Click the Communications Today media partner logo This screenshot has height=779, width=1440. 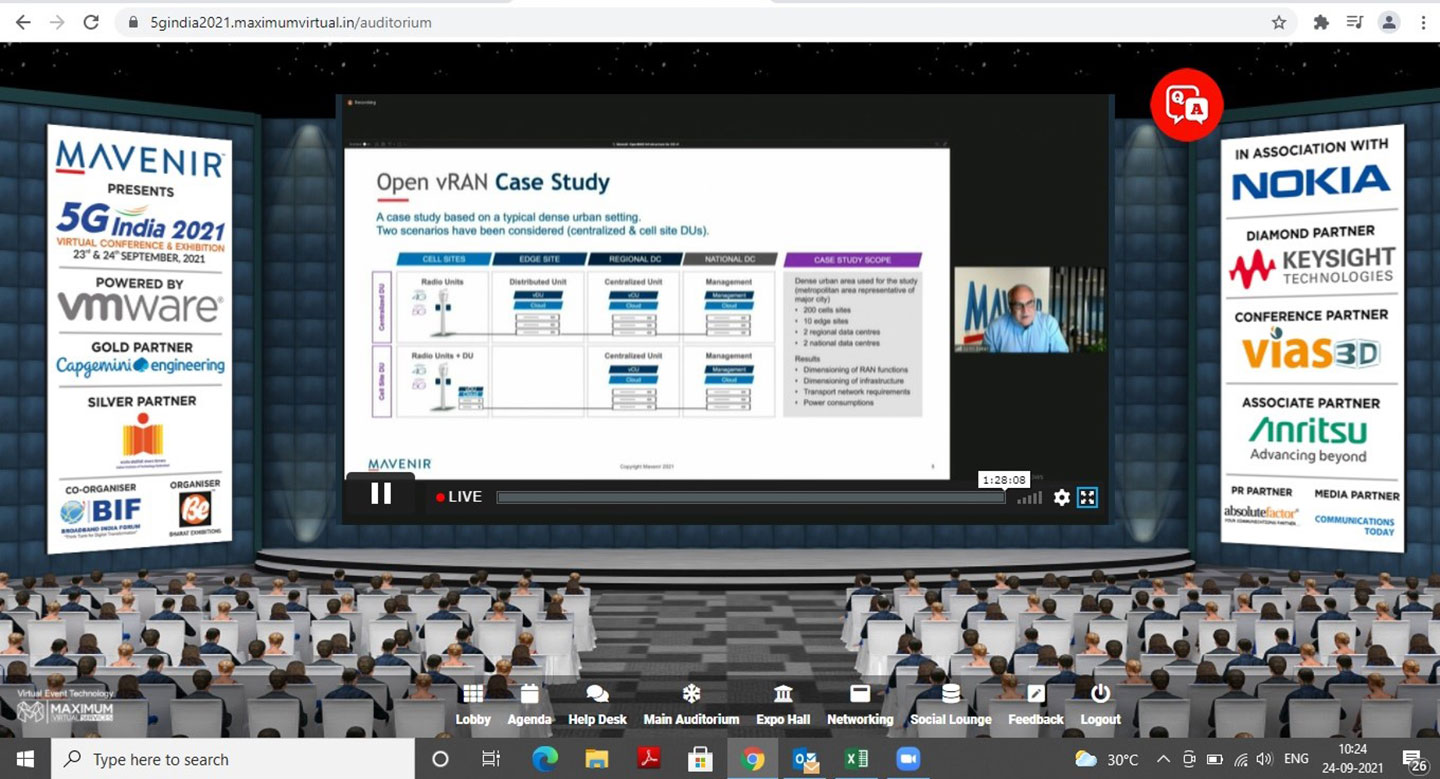pyautogui.click(x=1354, y=526)
